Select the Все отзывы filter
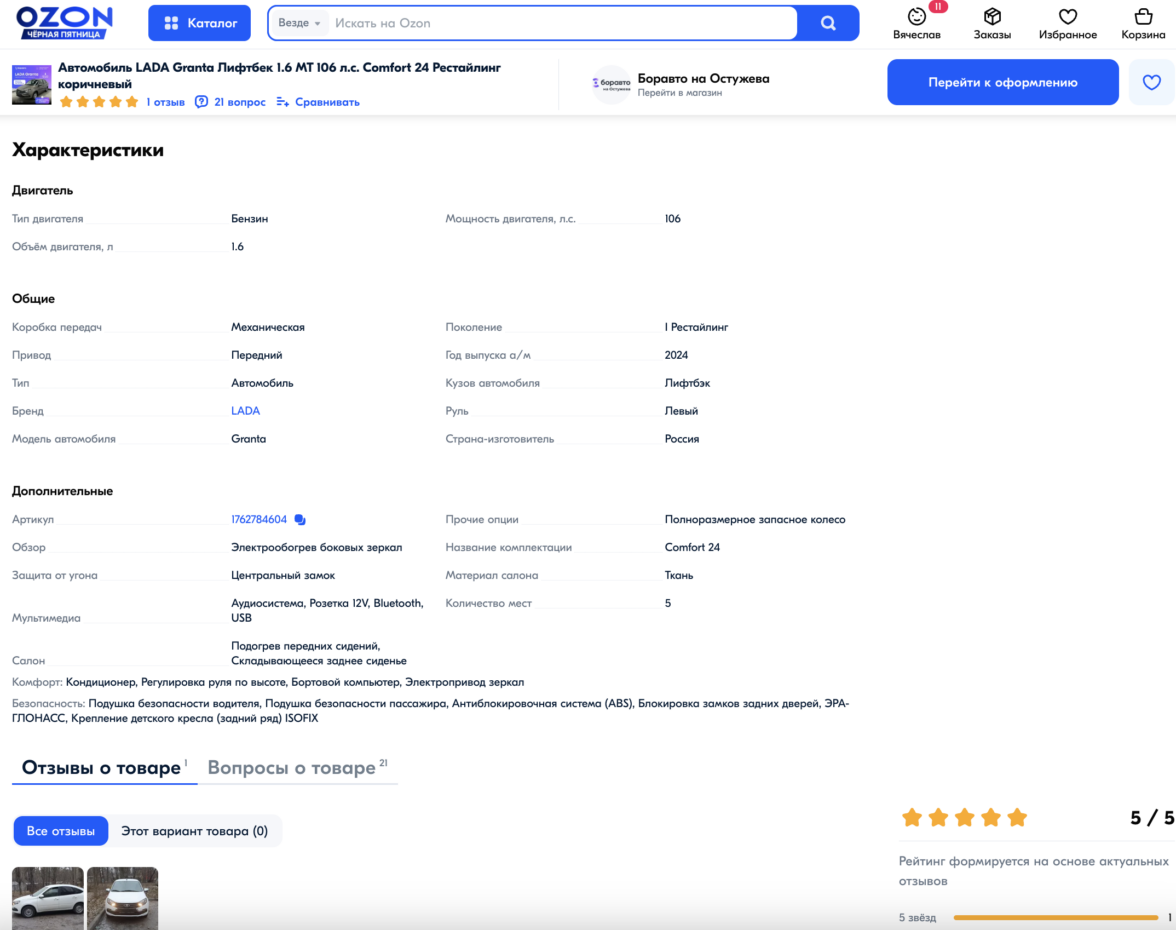The height and width of the screenshot is (930, 1176). [x=61, y=831]
